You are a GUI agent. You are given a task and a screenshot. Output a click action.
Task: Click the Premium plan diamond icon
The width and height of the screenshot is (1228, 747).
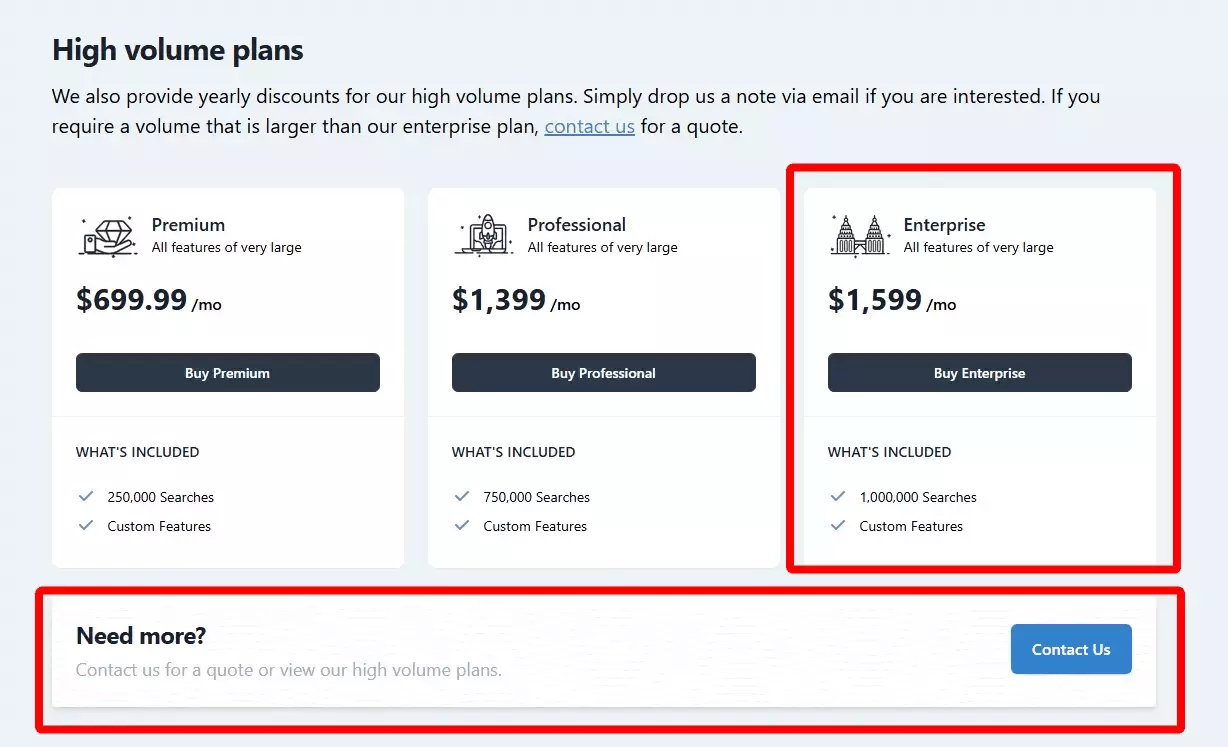108,236
